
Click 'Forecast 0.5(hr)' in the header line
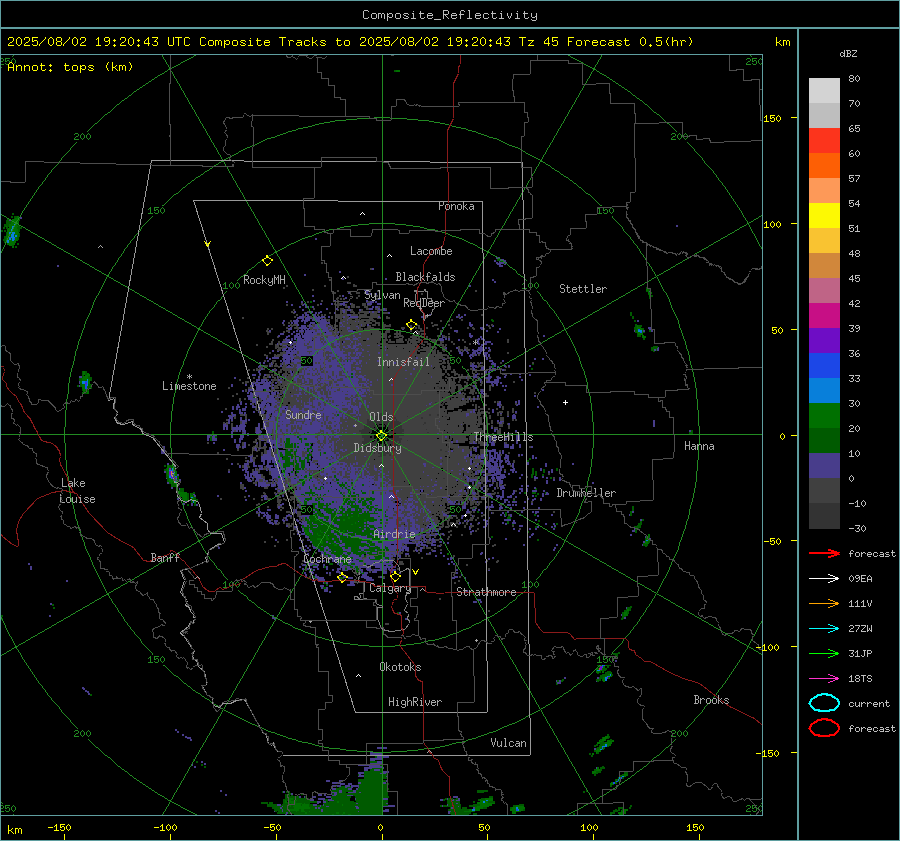(630, 42)
